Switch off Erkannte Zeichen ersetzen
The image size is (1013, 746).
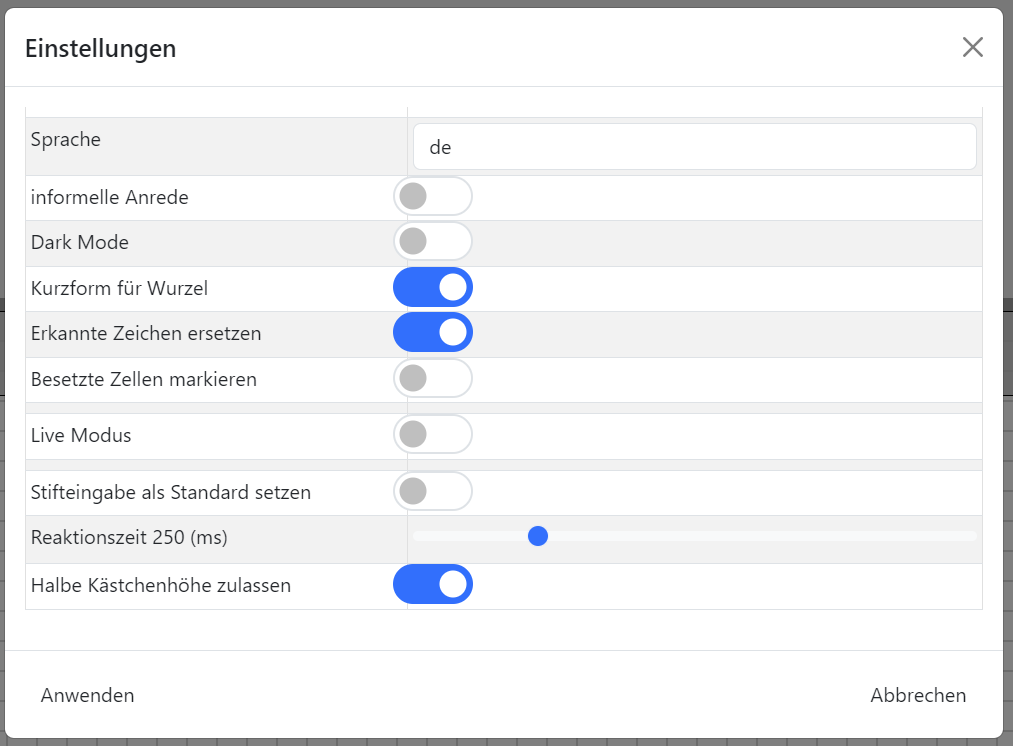[432, 333]
